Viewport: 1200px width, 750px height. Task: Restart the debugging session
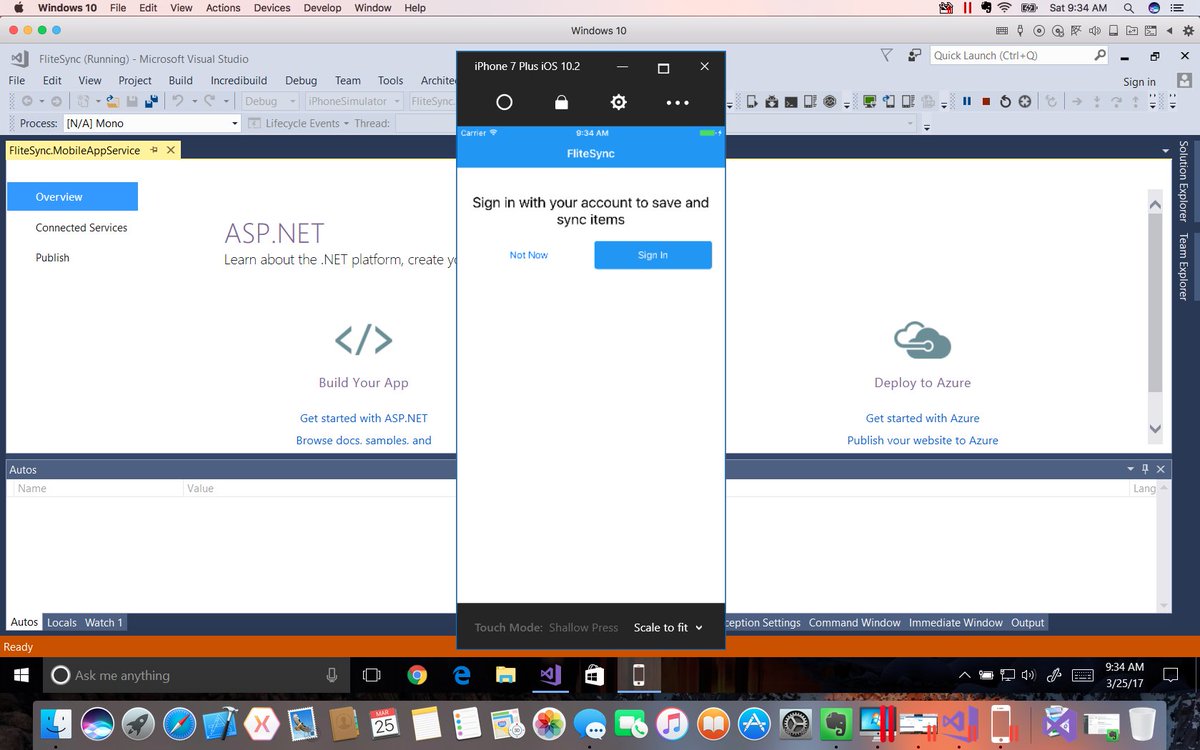tap(1006, 101)
